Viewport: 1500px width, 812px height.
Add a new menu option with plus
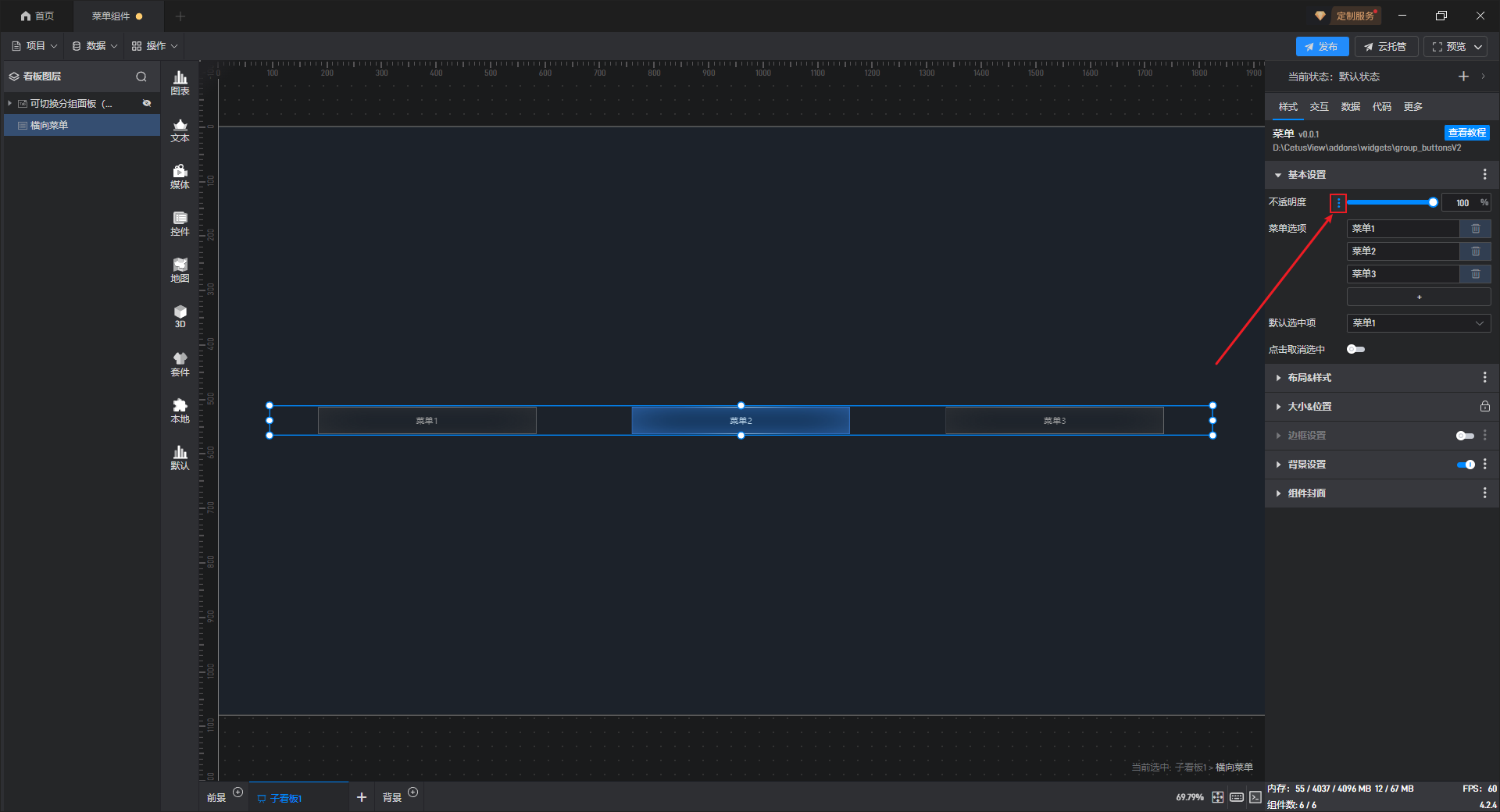click(1419, 297)
